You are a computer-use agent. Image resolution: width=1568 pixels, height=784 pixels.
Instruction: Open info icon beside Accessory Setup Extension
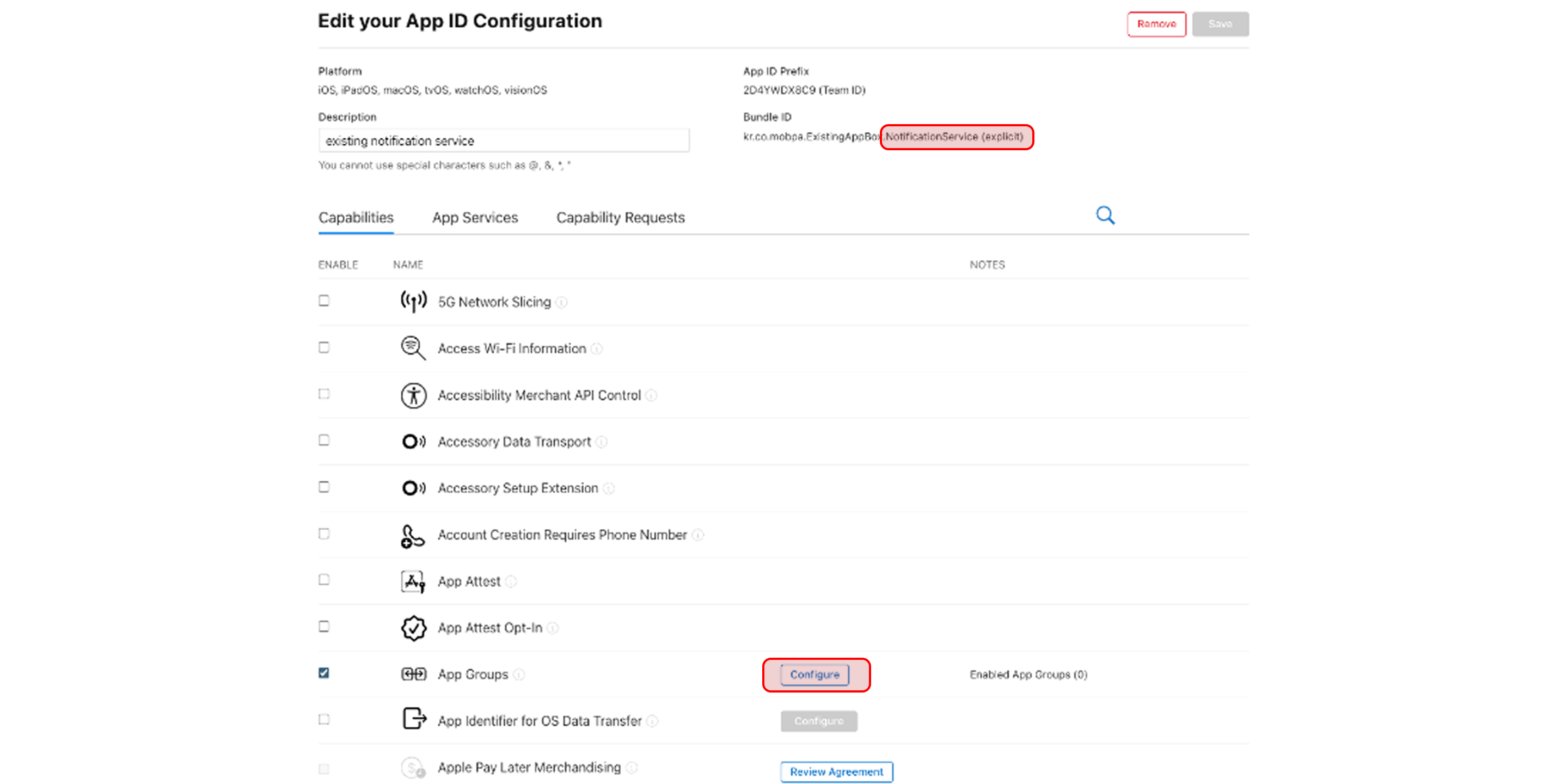click(609, 489)
